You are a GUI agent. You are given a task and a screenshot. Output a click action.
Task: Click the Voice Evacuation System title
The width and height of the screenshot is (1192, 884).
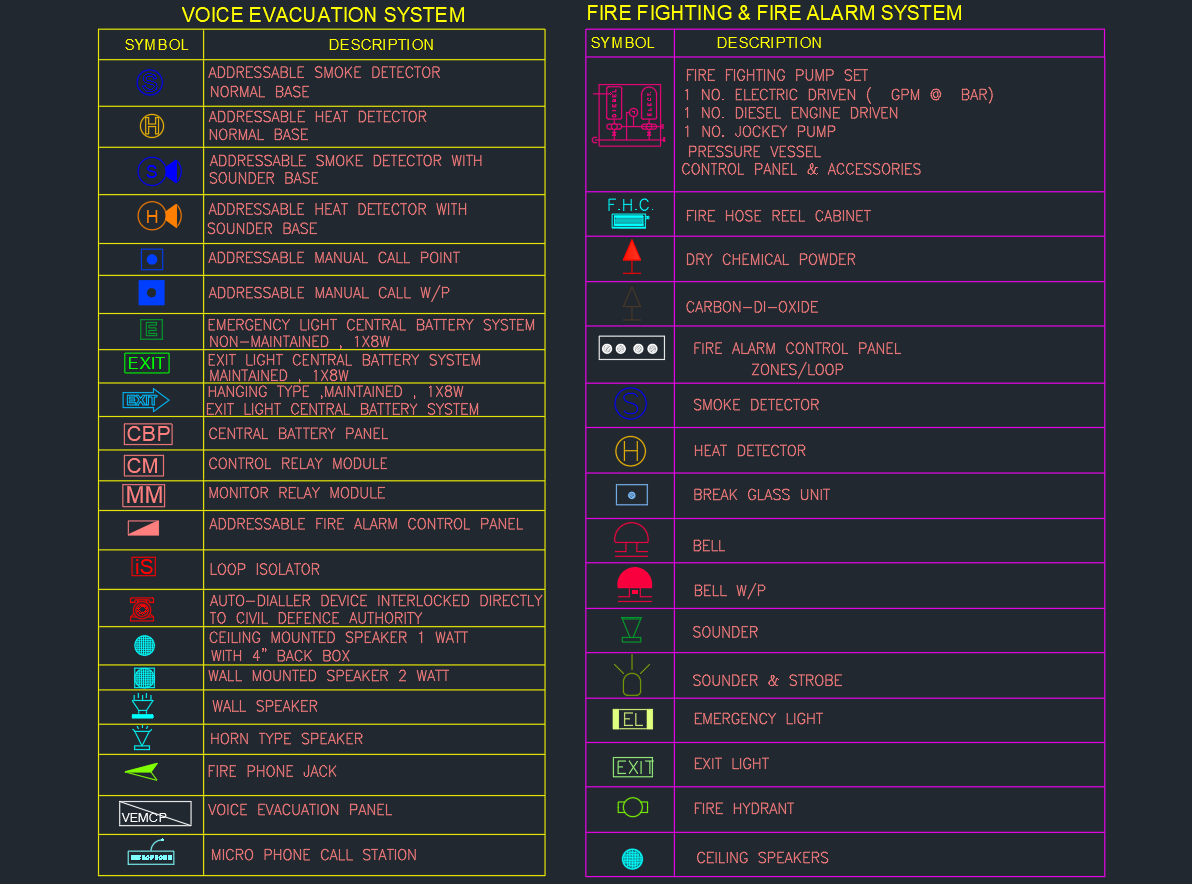coord(323,15)
